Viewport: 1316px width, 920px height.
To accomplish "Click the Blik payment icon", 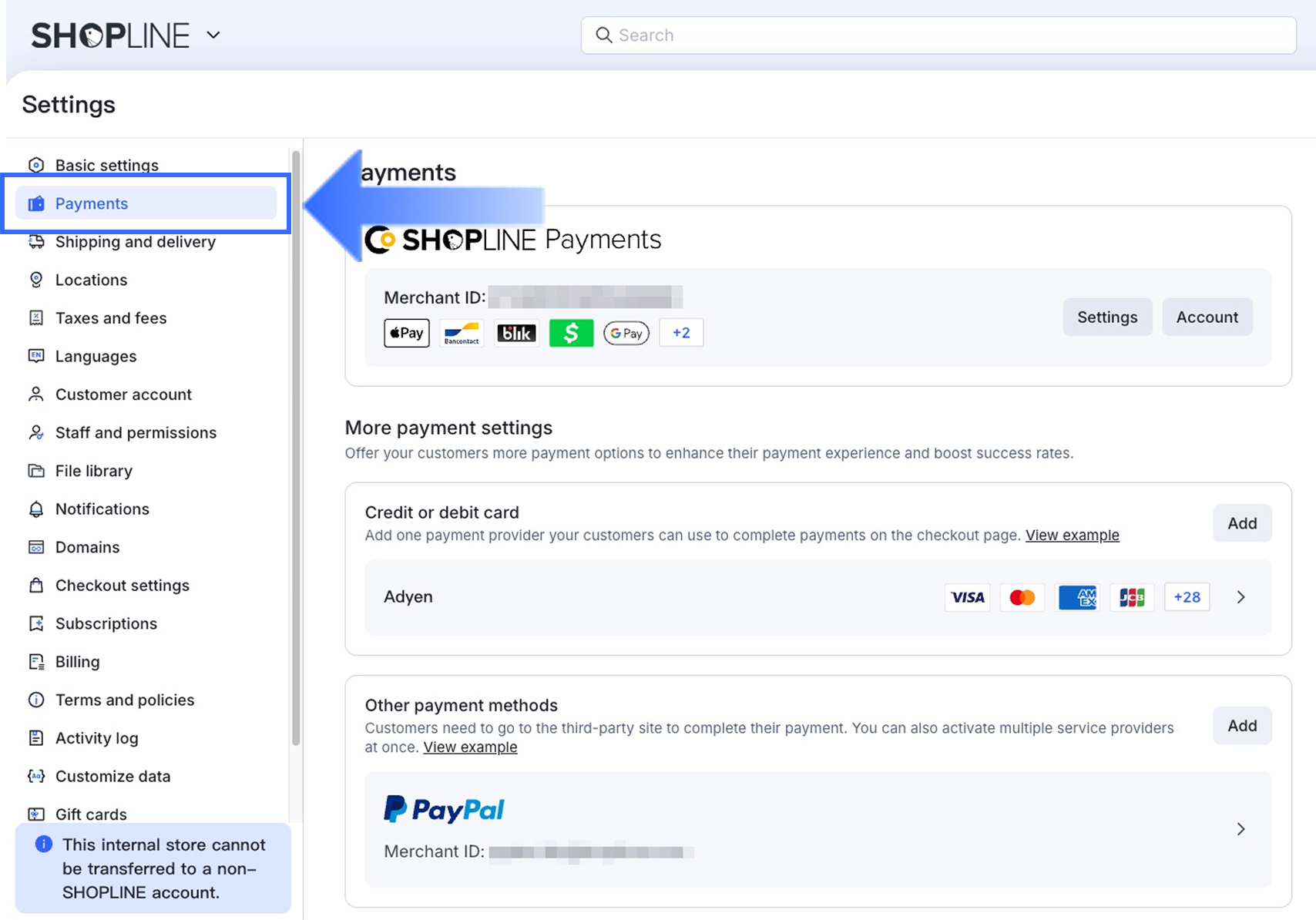I will coord(516,333).
